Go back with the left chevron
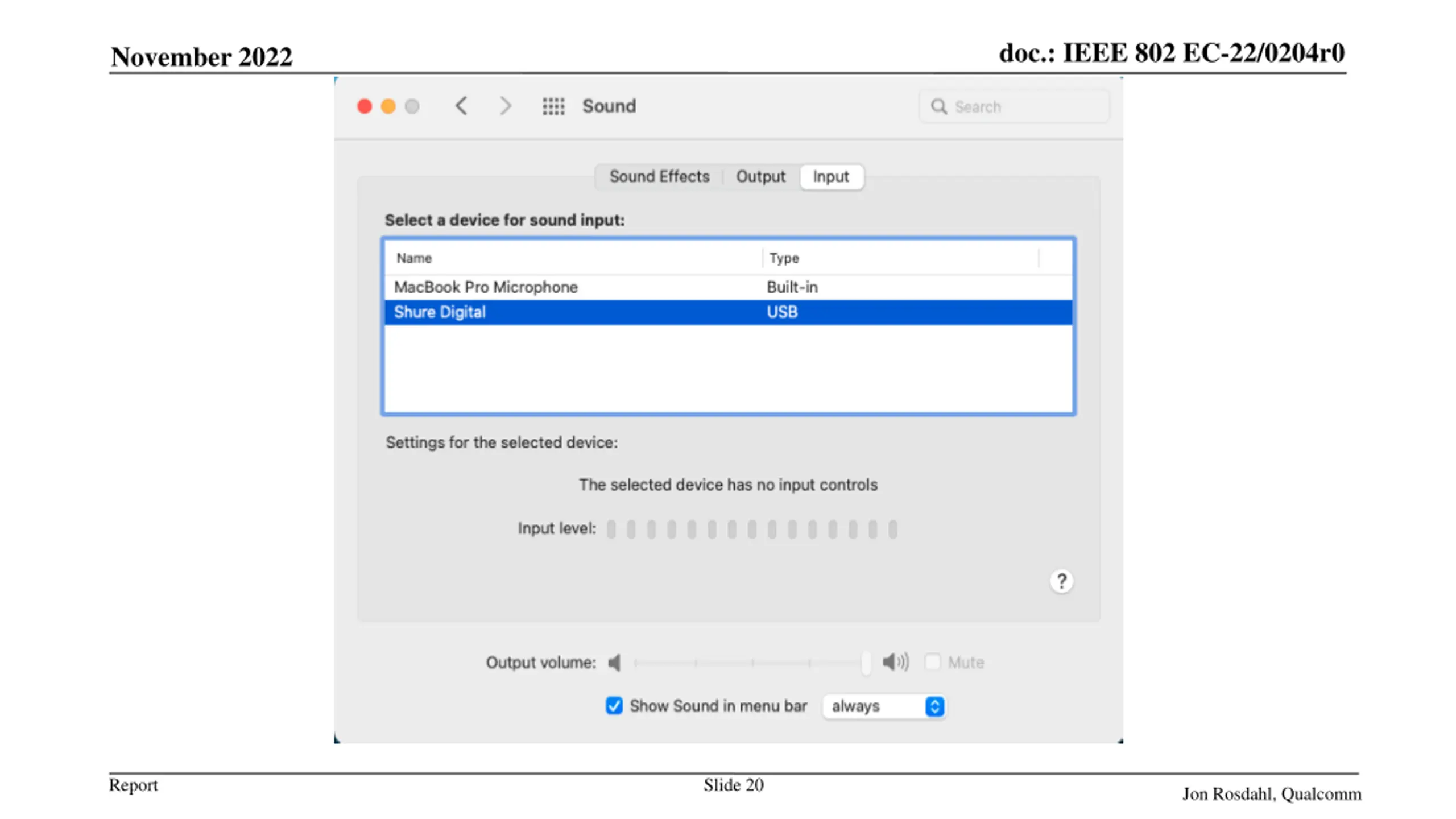Viewport: 1456px width, 819px height. [461, 106]
